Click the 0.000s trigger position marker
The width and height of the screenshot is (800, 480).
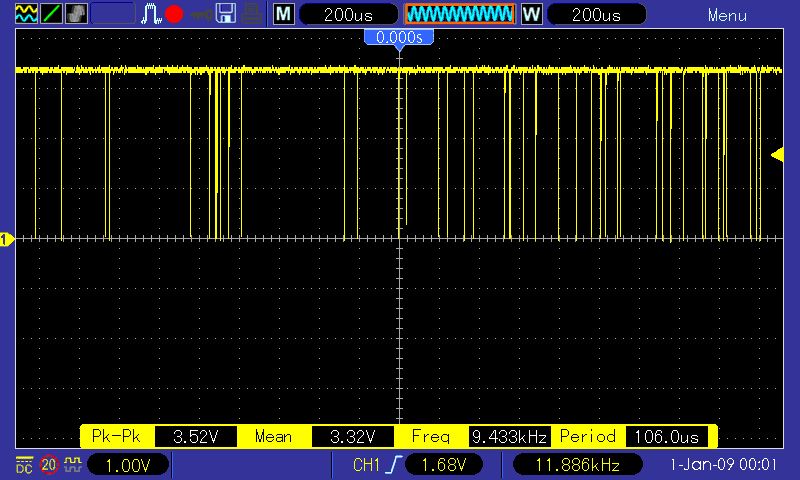[x=399, y=37]
